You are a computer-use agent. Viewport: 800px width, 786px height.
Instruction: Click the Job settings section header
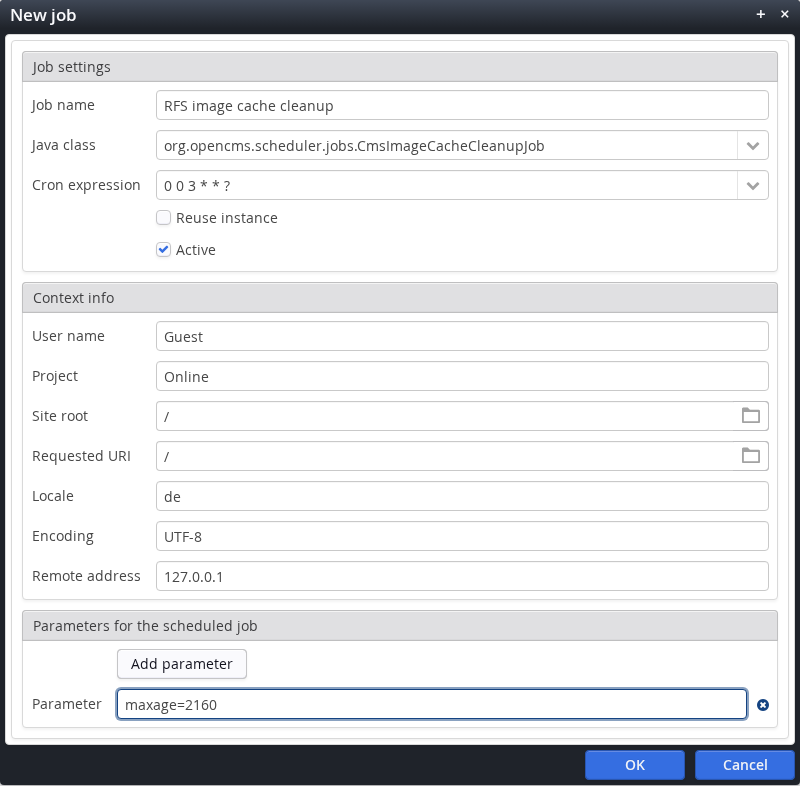coord(400,66)
